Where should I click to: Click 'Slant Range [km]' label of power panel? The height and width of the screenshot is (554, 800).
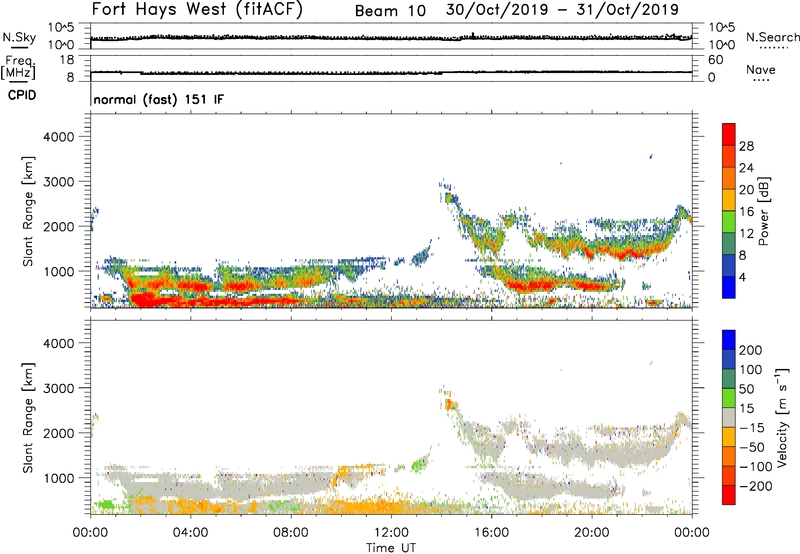pyautogui.click(x=28, y=211)
